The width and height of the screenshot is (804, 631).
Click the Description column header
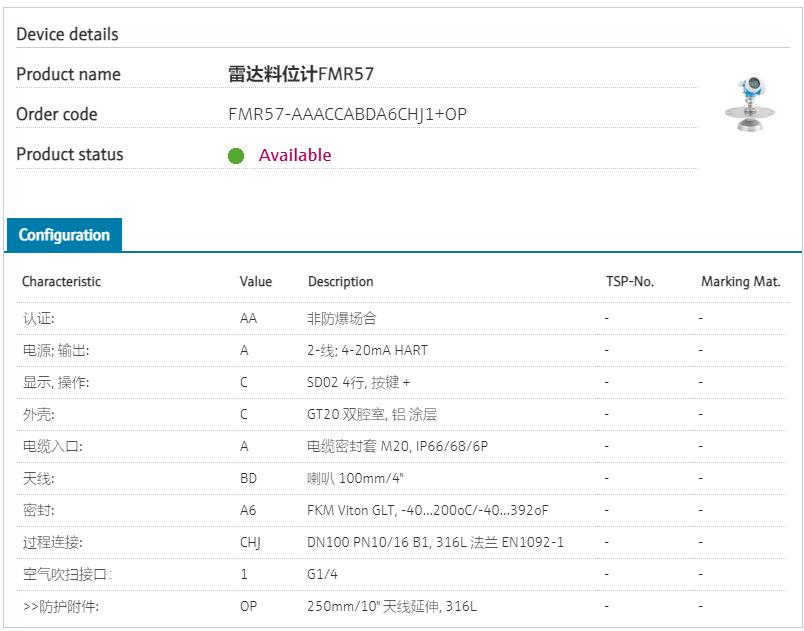[340, 282]
